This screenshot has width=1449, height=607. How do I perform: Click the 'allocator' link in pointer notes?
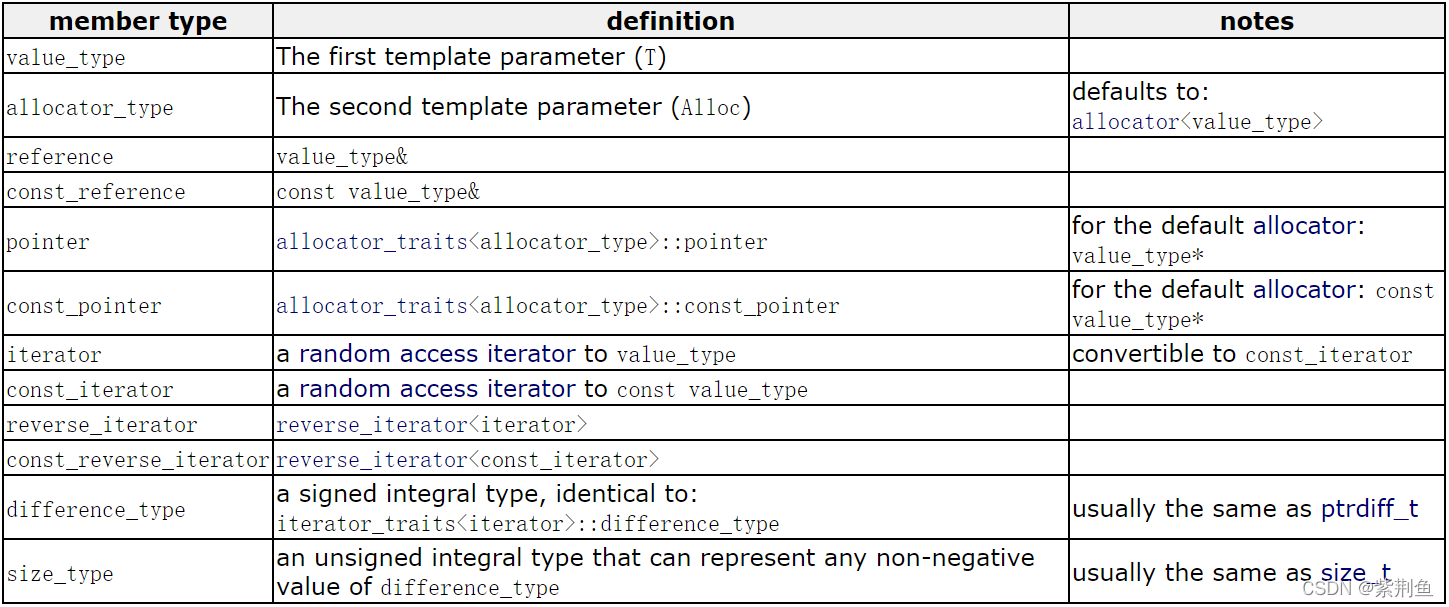[1305, 226]
